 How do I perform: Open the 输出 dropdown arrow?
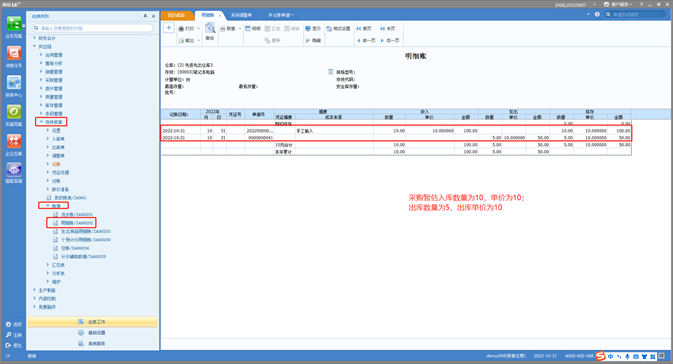198,40
